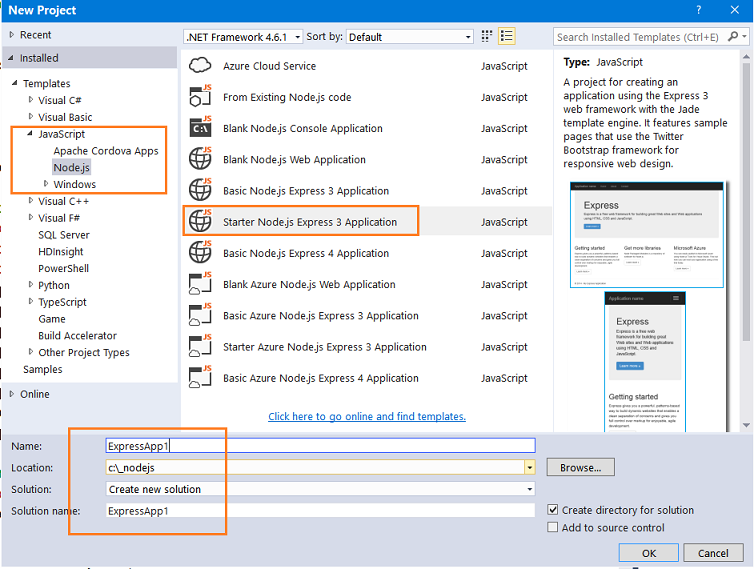Expand the Recent section
This screenshot has width=754, height=569.
(x=12, y=35)
